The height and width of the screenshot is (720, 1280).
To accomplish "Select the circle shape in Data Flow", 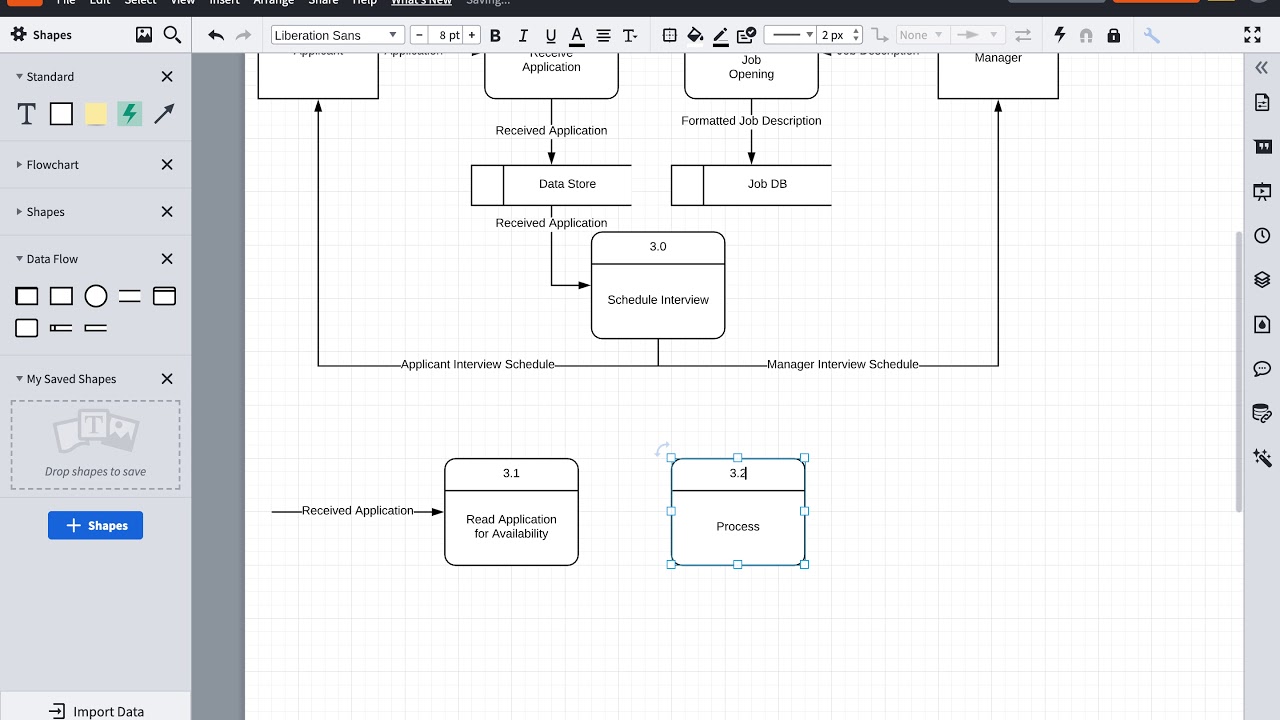I will [96, 296].
